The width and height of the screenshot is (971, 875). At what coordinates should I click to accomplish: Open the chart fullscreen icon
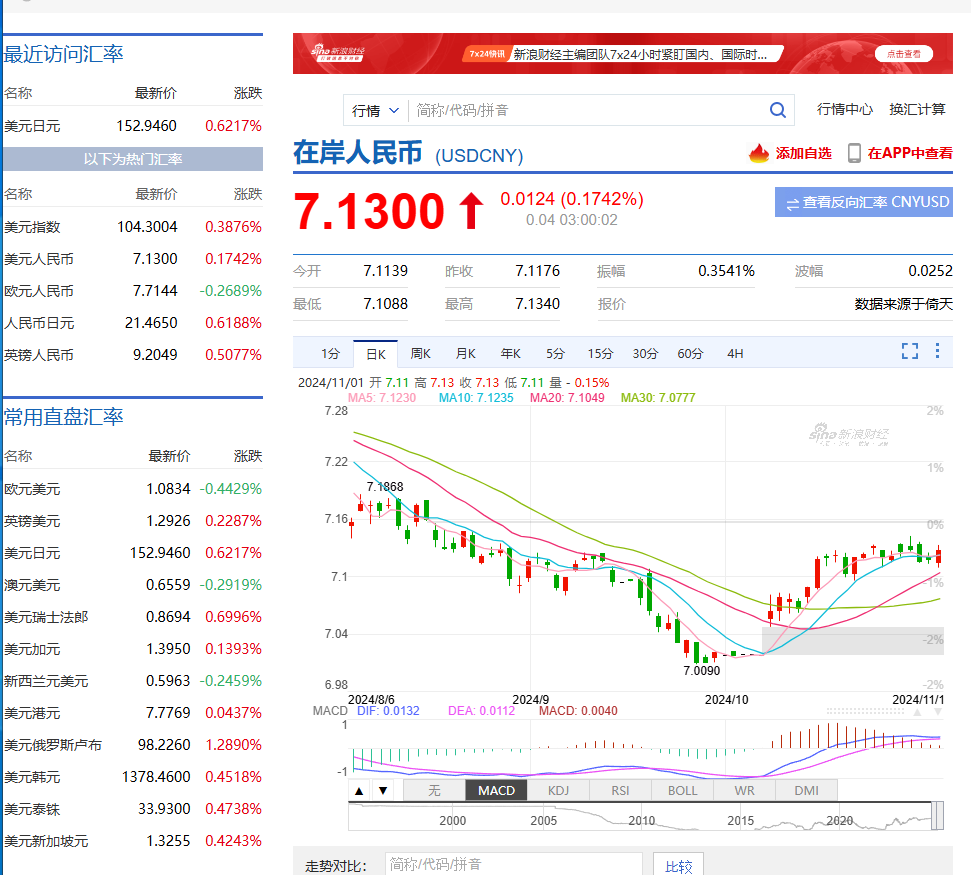[910, 351]
